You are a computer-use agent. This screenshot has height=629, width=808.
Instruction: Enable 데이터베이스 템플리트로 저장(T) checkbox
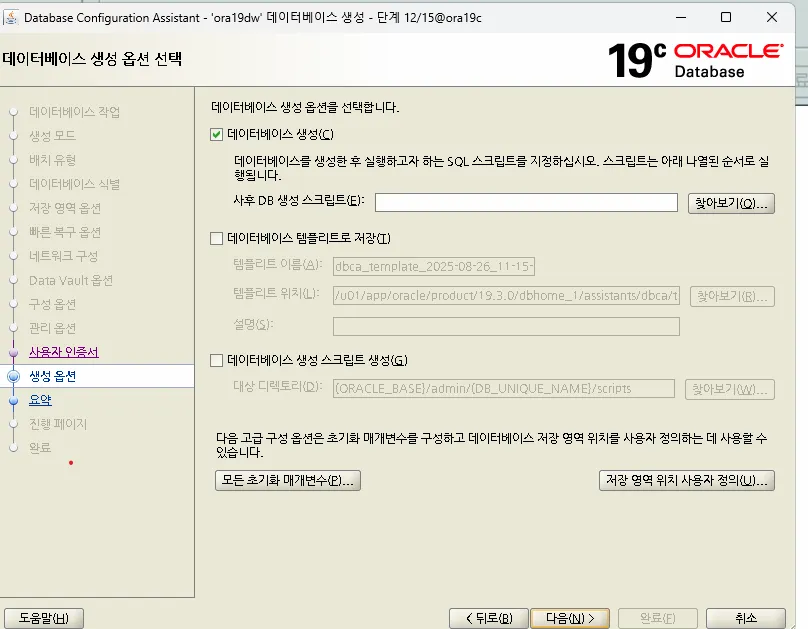pyautogui.click(x=216, y=238)
